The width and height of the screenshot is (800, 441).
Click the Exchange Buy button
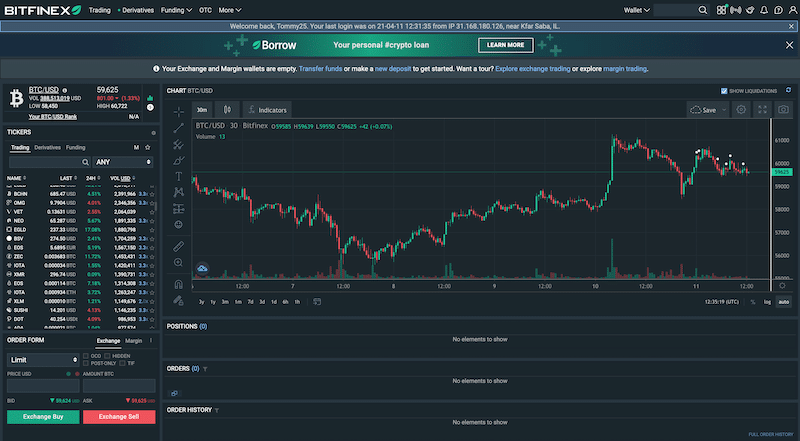[43, 417]
